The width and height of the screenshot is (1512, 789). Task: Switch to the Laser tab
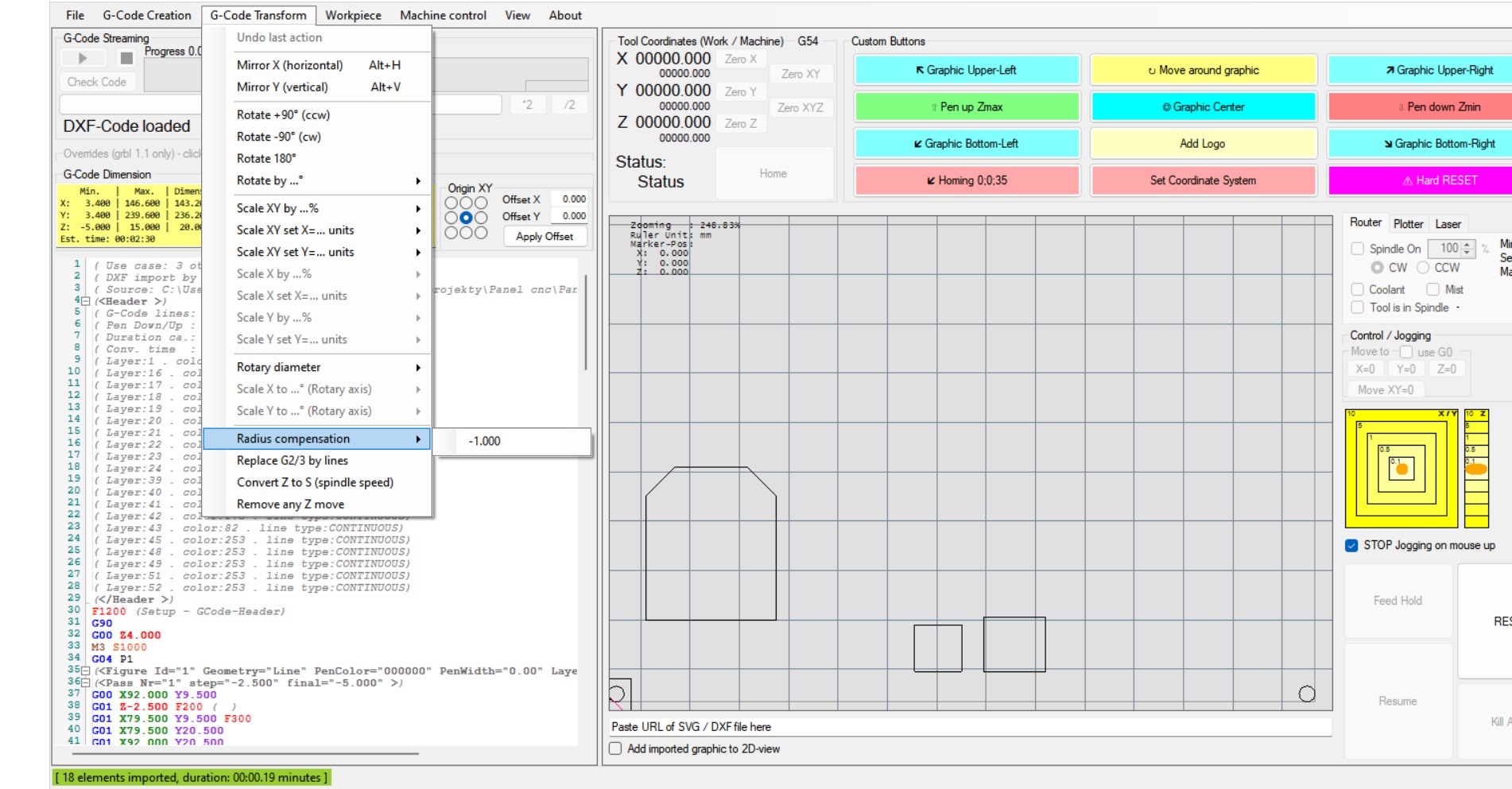click(x=1447, y=224)
